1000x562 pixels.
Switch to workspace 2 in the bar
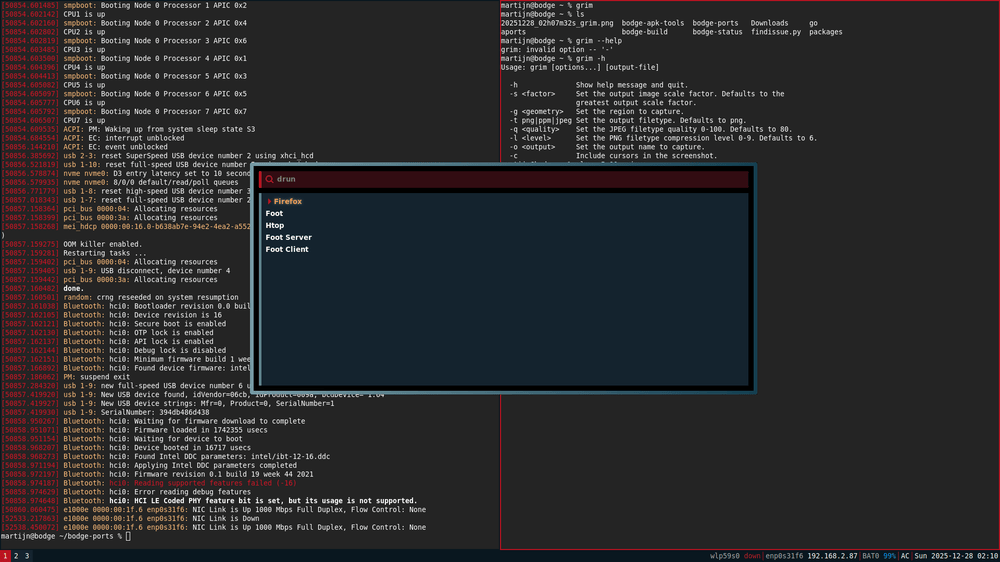[x=16, y=555]
